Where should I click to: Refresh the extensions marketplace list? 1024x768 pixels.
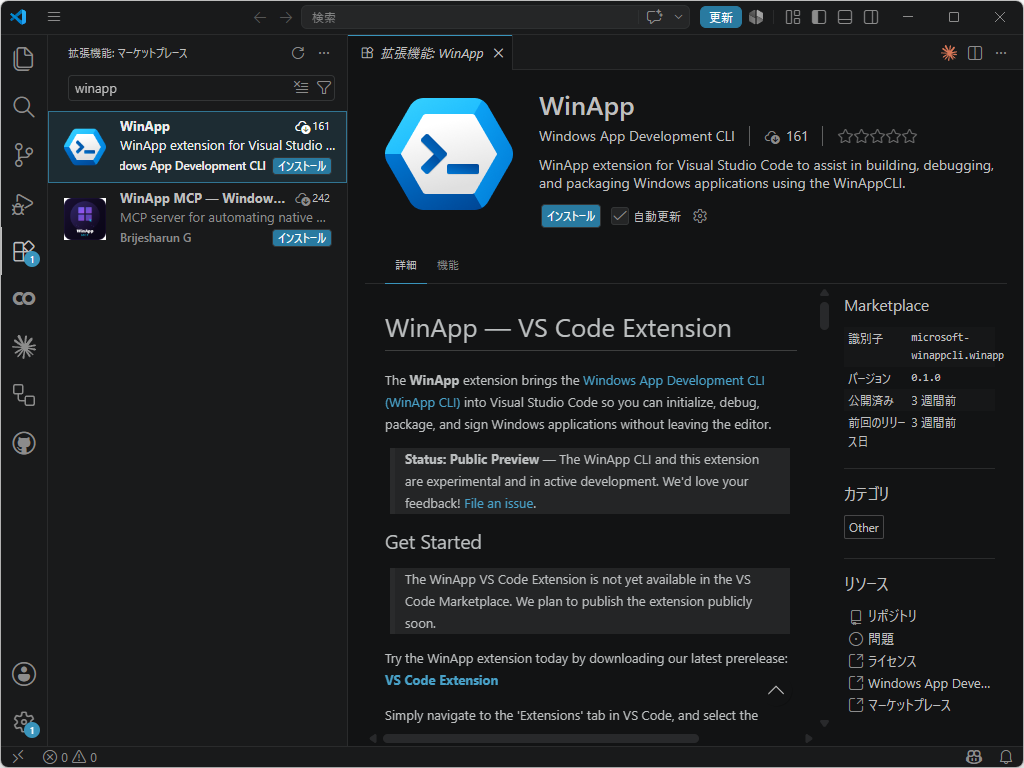(x=298, y=53)
